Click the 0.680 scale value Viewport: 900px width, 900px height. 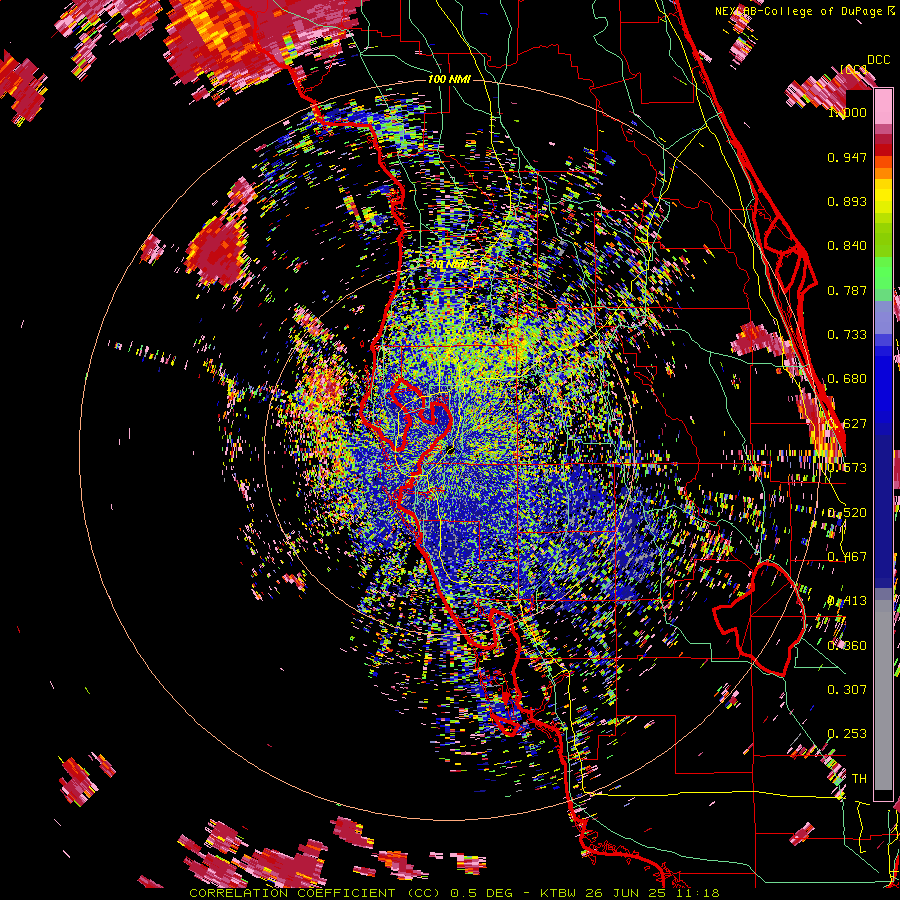click(847, 379)
